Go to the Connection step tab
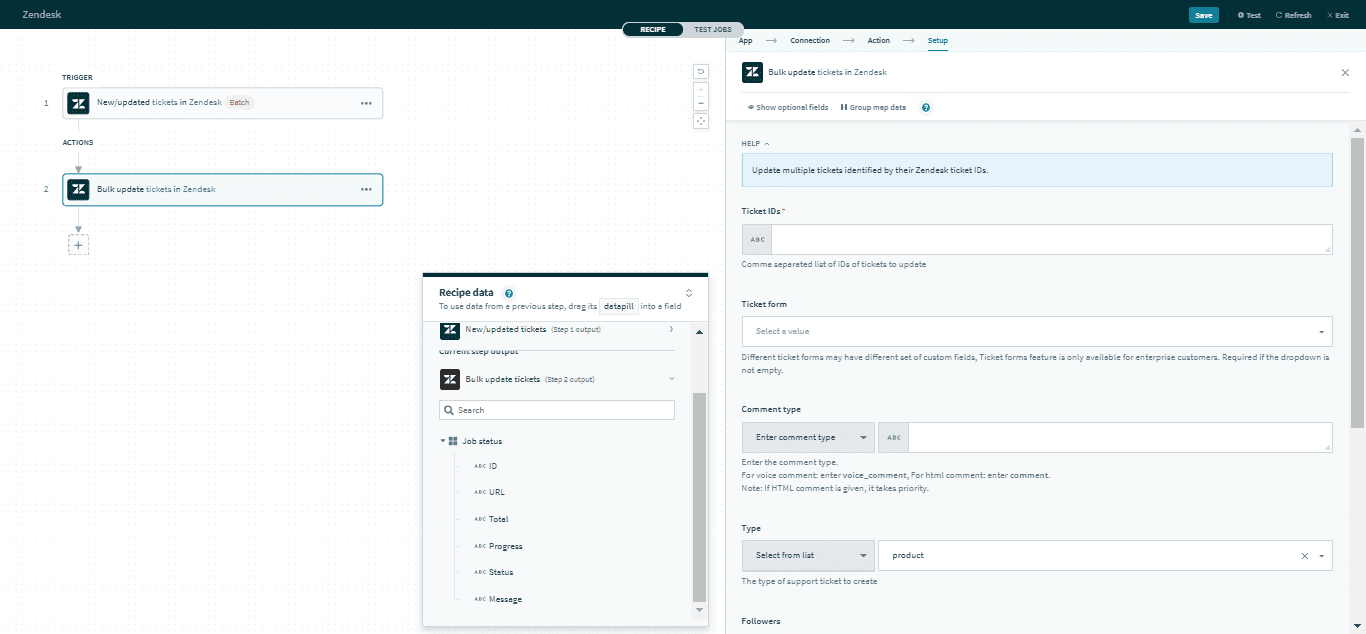This screenshot has width=1366, height=634. 809,41
